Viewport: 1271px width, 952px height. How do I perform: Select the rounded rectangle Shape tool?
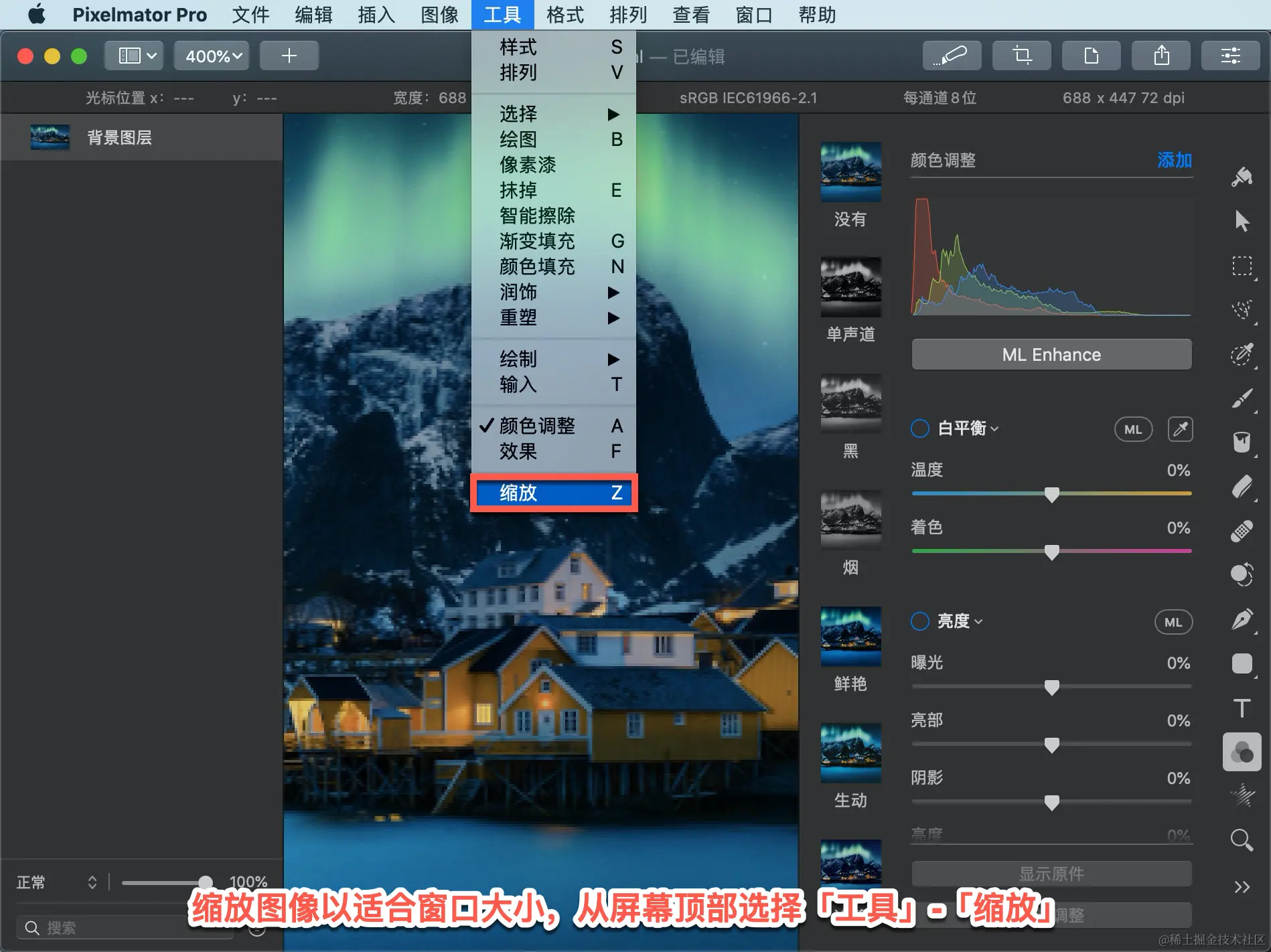(x=1242, y=663)
